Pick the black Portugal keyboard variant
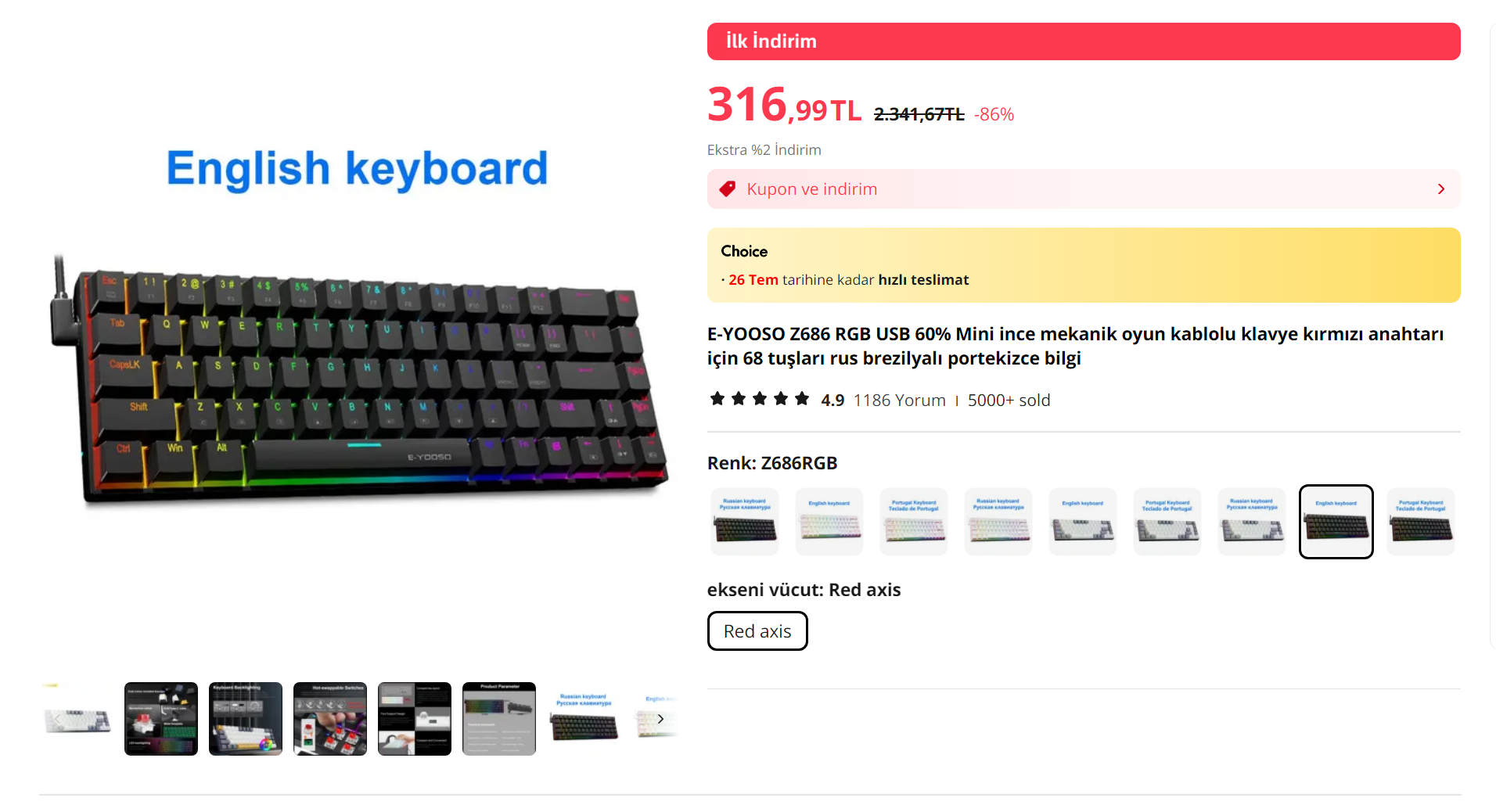Image resolution: width=1496 pixels, height=812 pixels. 1420,521
